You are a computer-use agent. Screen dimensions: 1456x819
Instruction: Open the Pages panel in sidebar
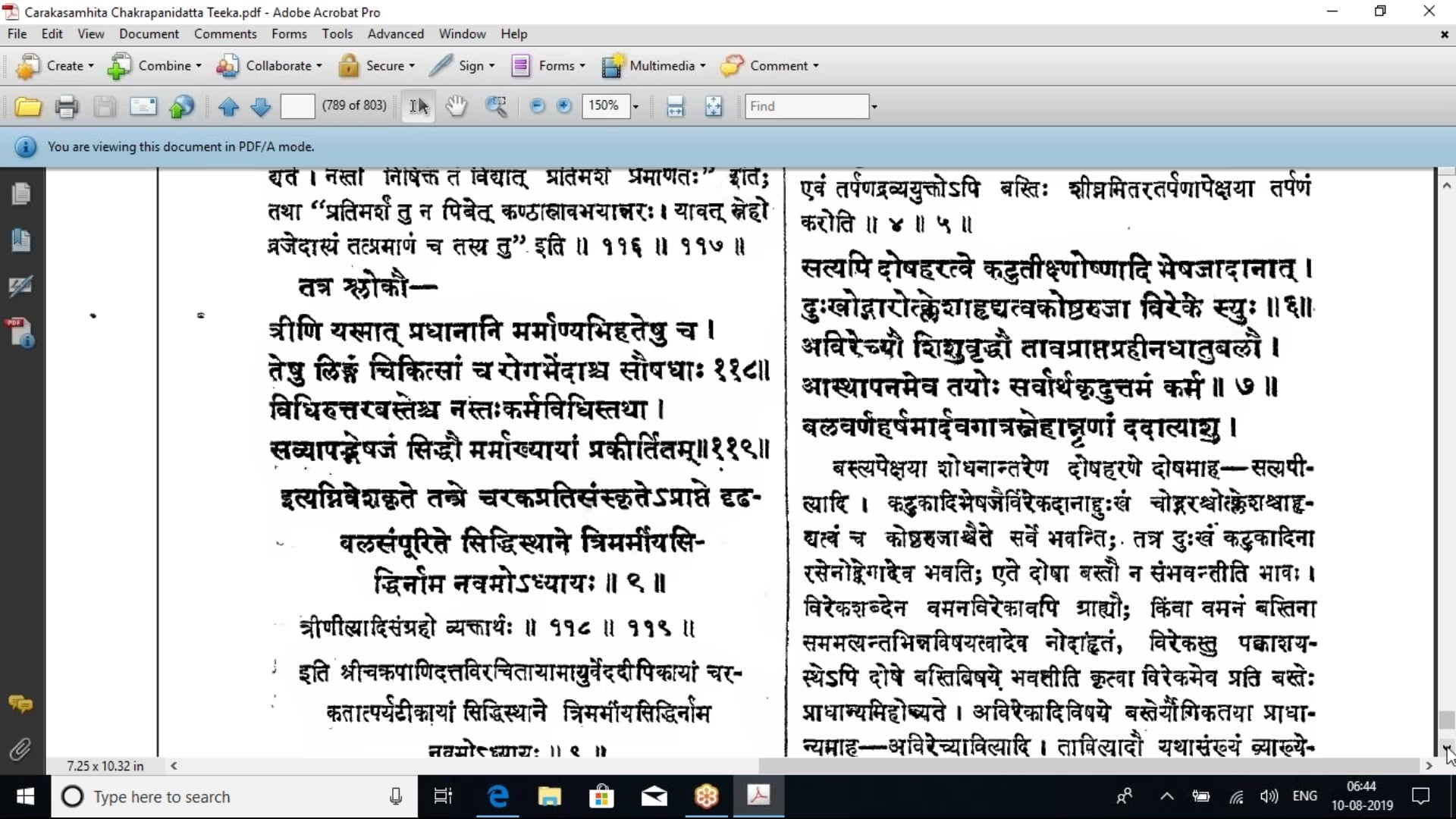(20, 194)
